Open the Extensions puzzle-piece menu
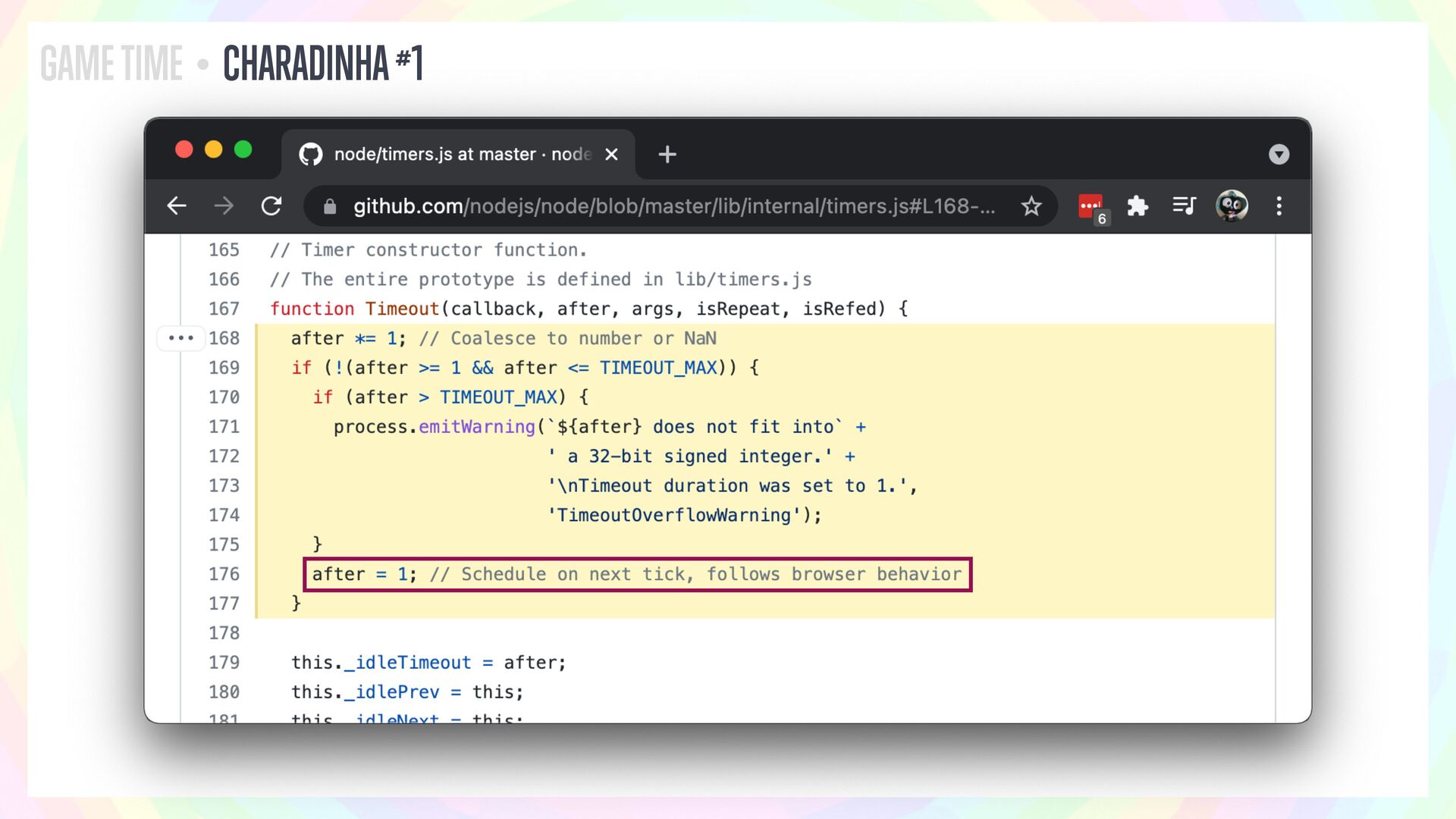 tap(1137, 206)
